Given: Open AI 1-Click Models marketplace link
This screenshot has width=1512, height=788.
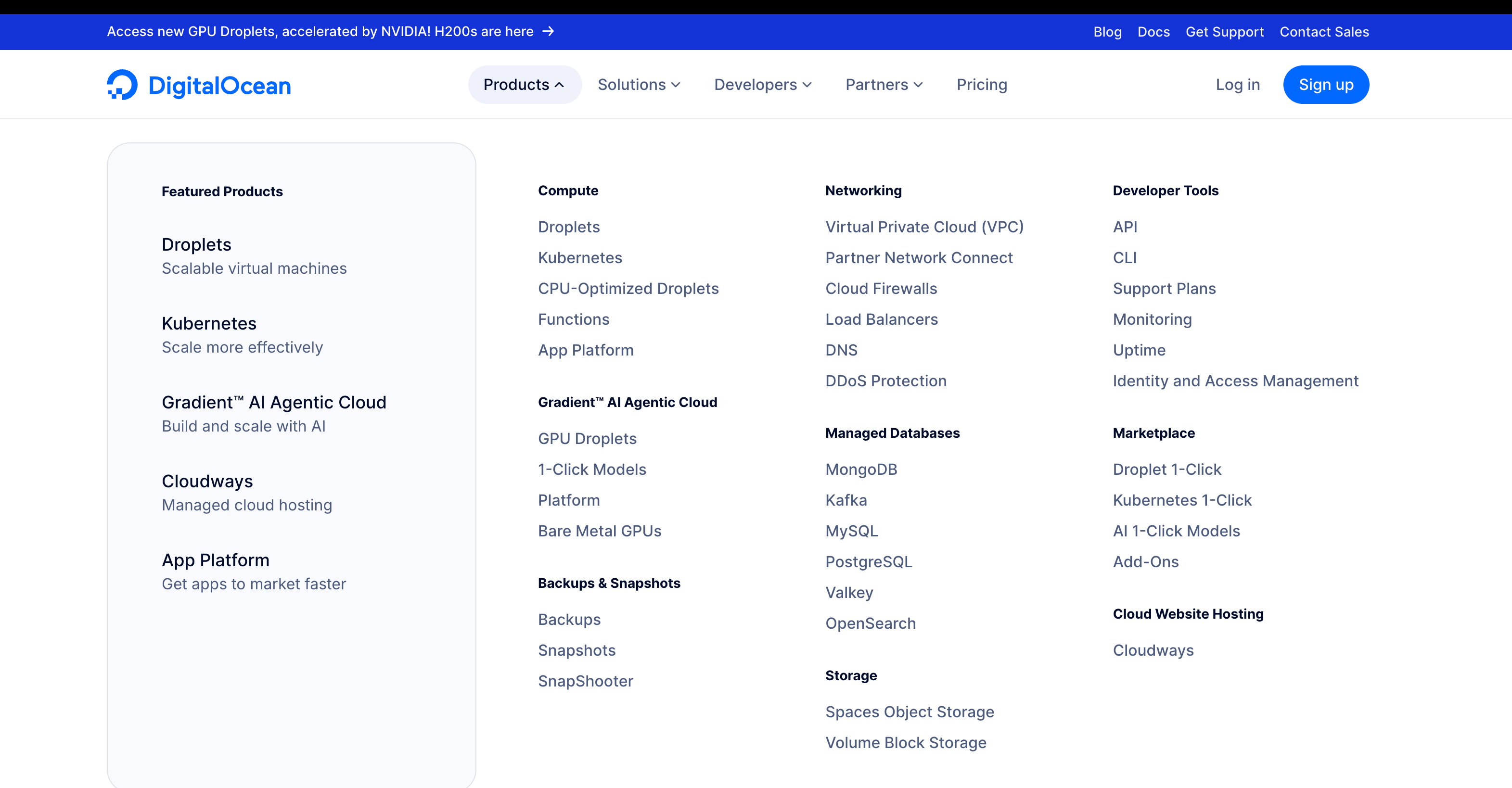Looking at the screenshot, I should [1176, 531].
